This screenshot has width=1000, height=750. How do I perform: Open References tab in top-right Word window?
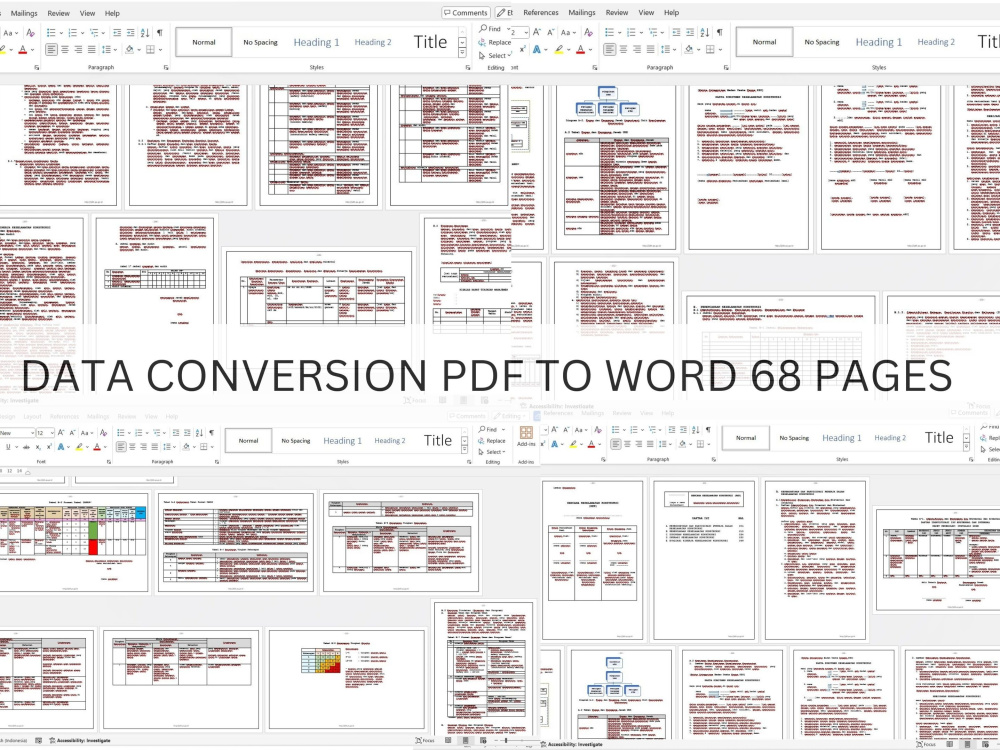point(541,12)
